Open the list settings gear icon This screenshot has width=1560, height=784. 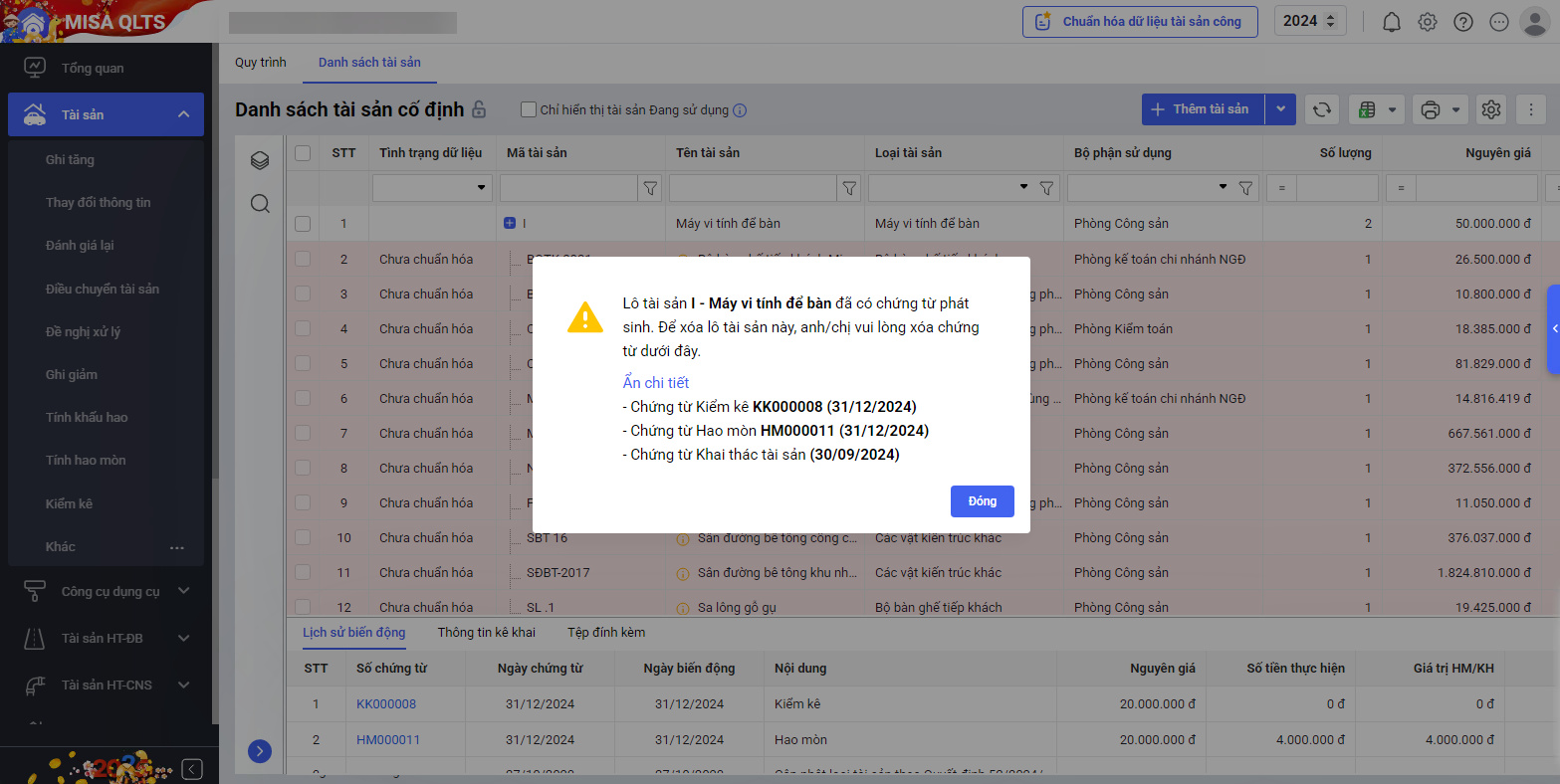(1490, 109)
